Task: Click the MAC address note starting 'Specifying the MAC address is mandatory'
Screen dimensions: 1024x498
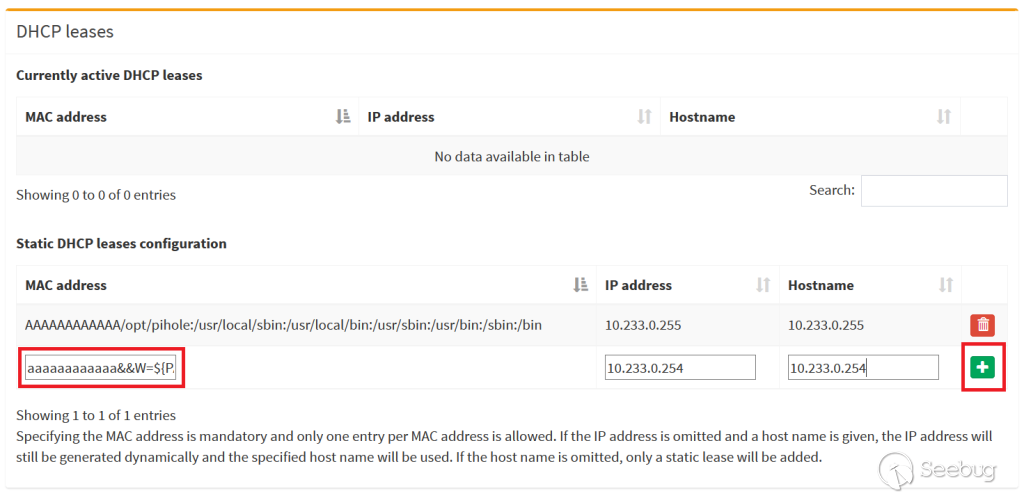Action: pos(504,446)
